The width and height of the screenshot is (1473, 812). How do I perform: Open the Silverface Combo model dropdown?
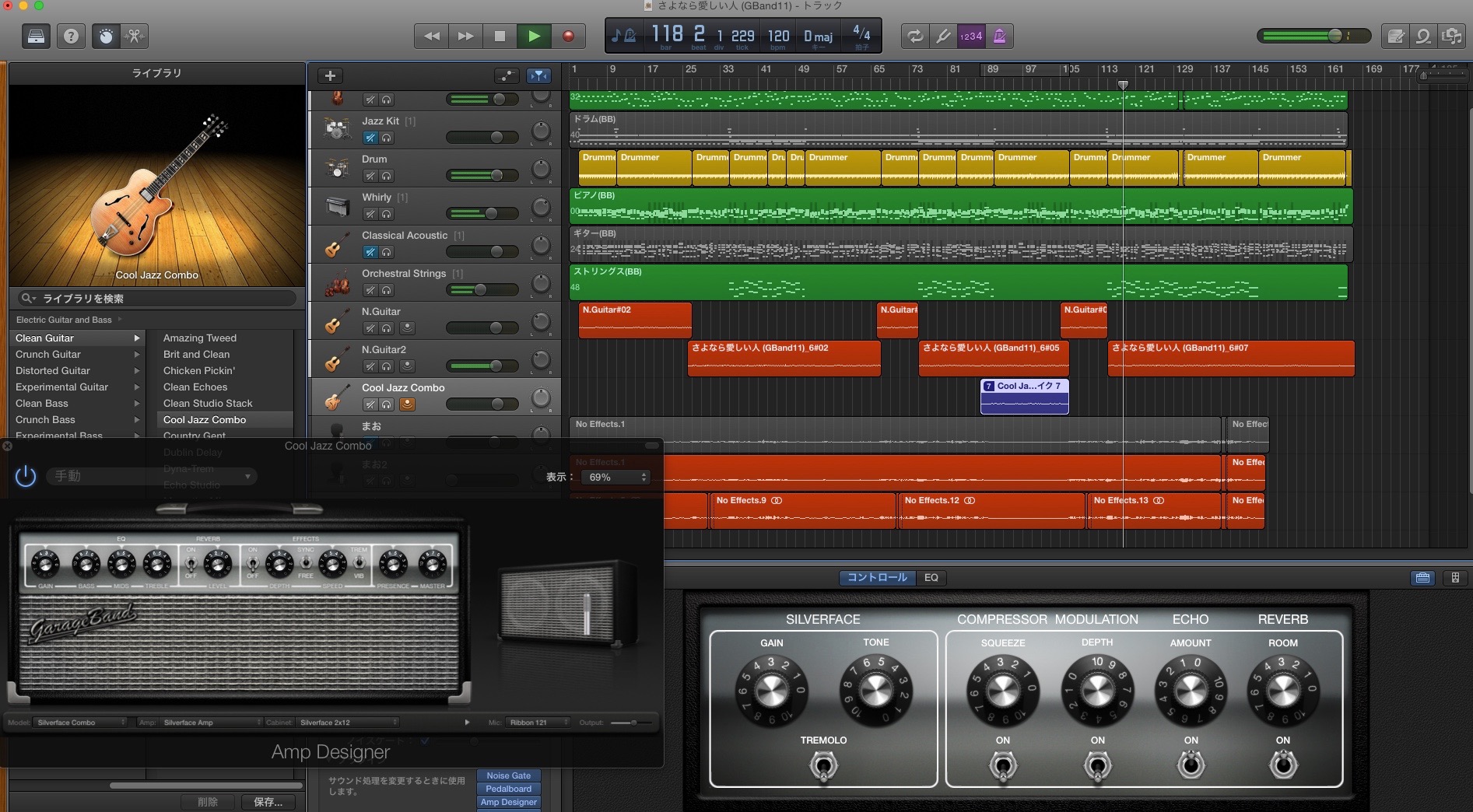pyautogui.click(x=80, y=723)
